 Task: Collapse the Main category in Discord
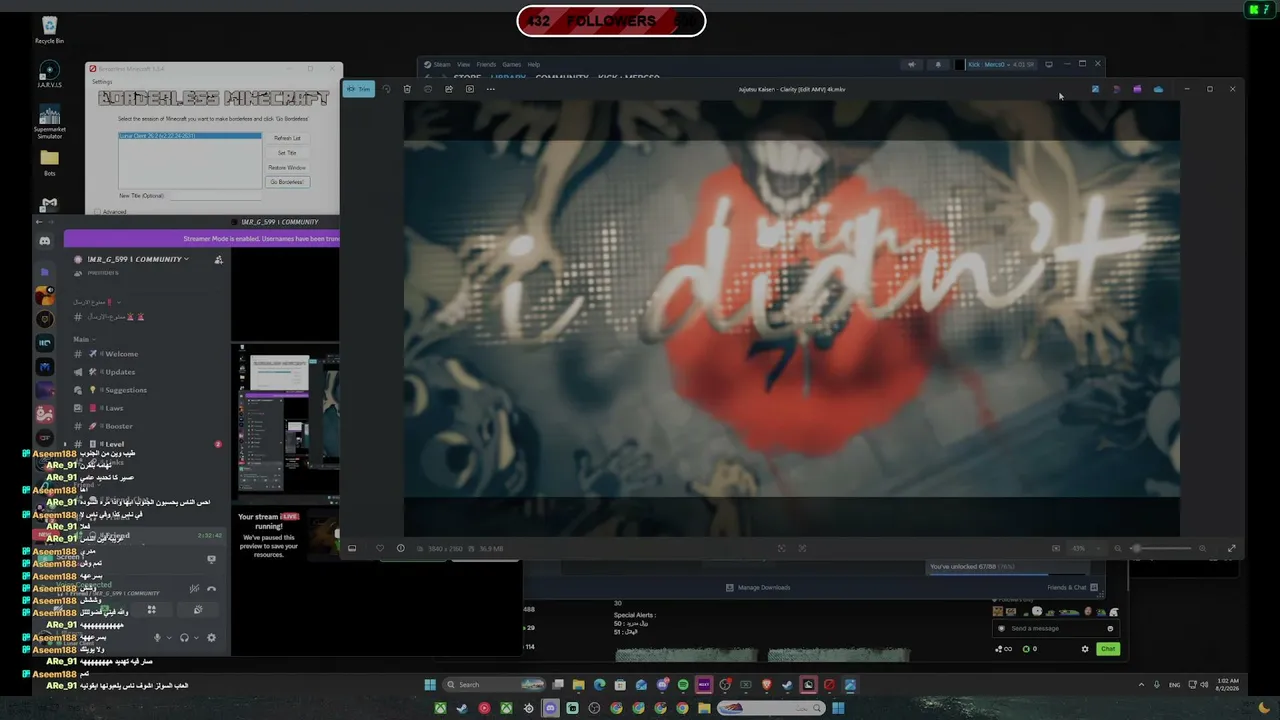83,339
